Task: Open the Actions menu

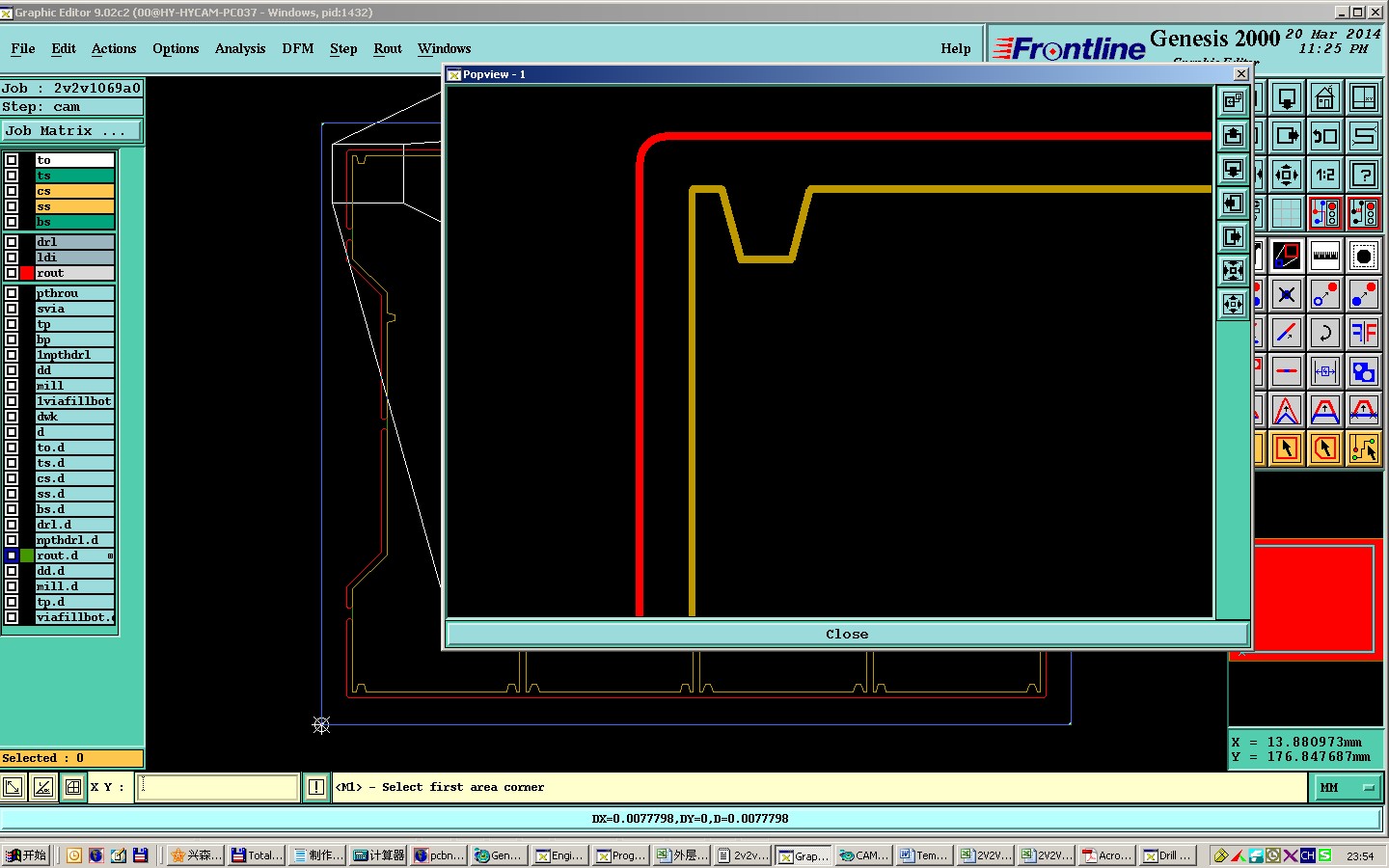Action: tap(114, 48)
